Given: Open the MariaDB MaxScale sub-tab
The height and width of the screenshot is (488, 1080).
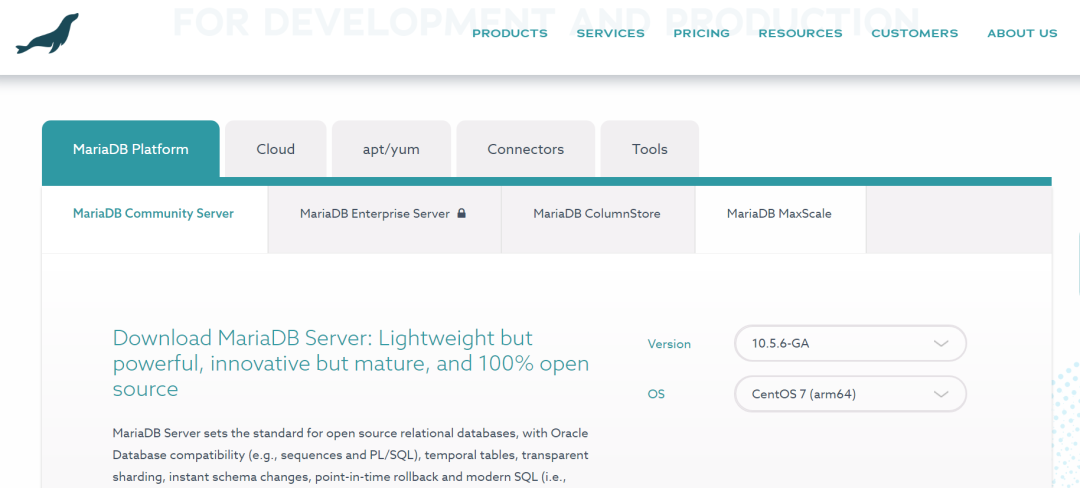Looking at the screenshot, I should tap(779, 214).
